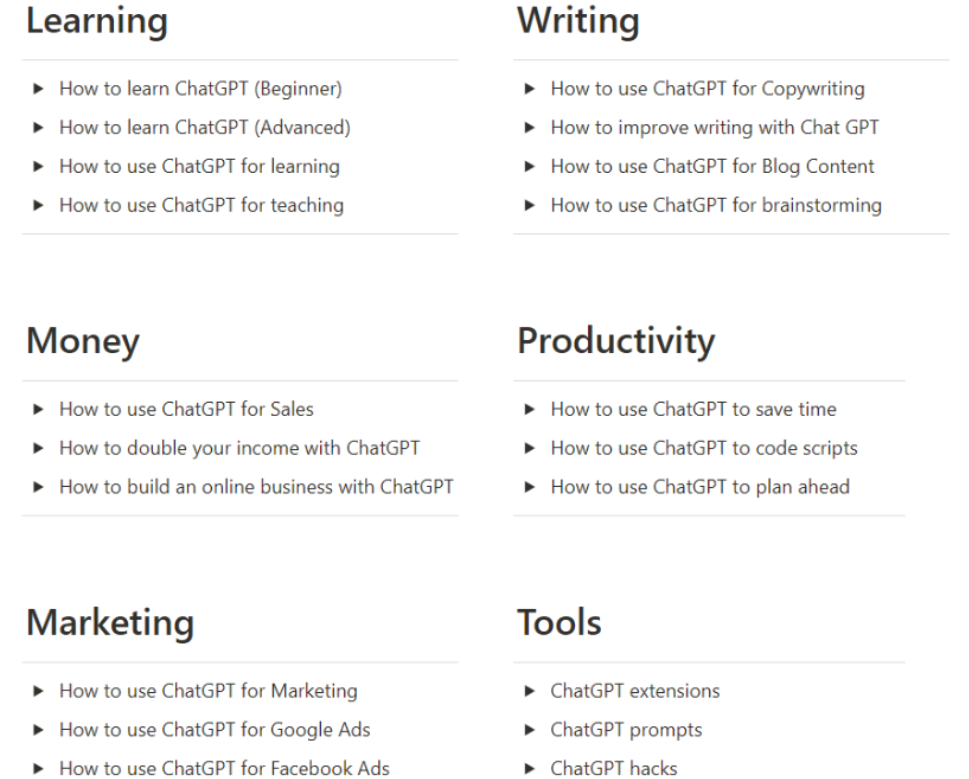Screen dimensions: 969x779
Task: Expand the 'ChatGPT to plan ahead' triangle
Action: point(530,487)
